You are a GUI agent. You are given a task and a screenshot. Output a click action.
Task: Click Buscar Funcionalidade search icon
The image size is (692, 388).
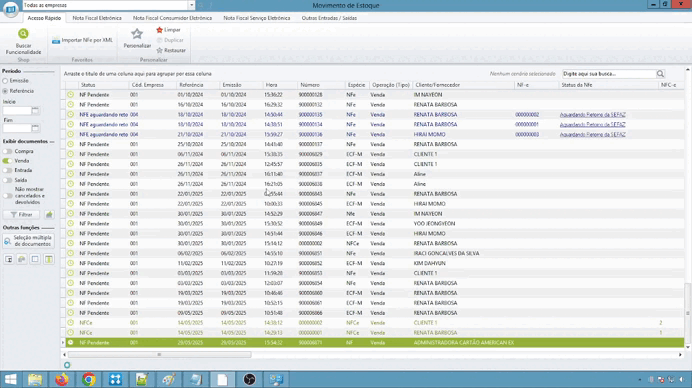(x=23, y=34)
